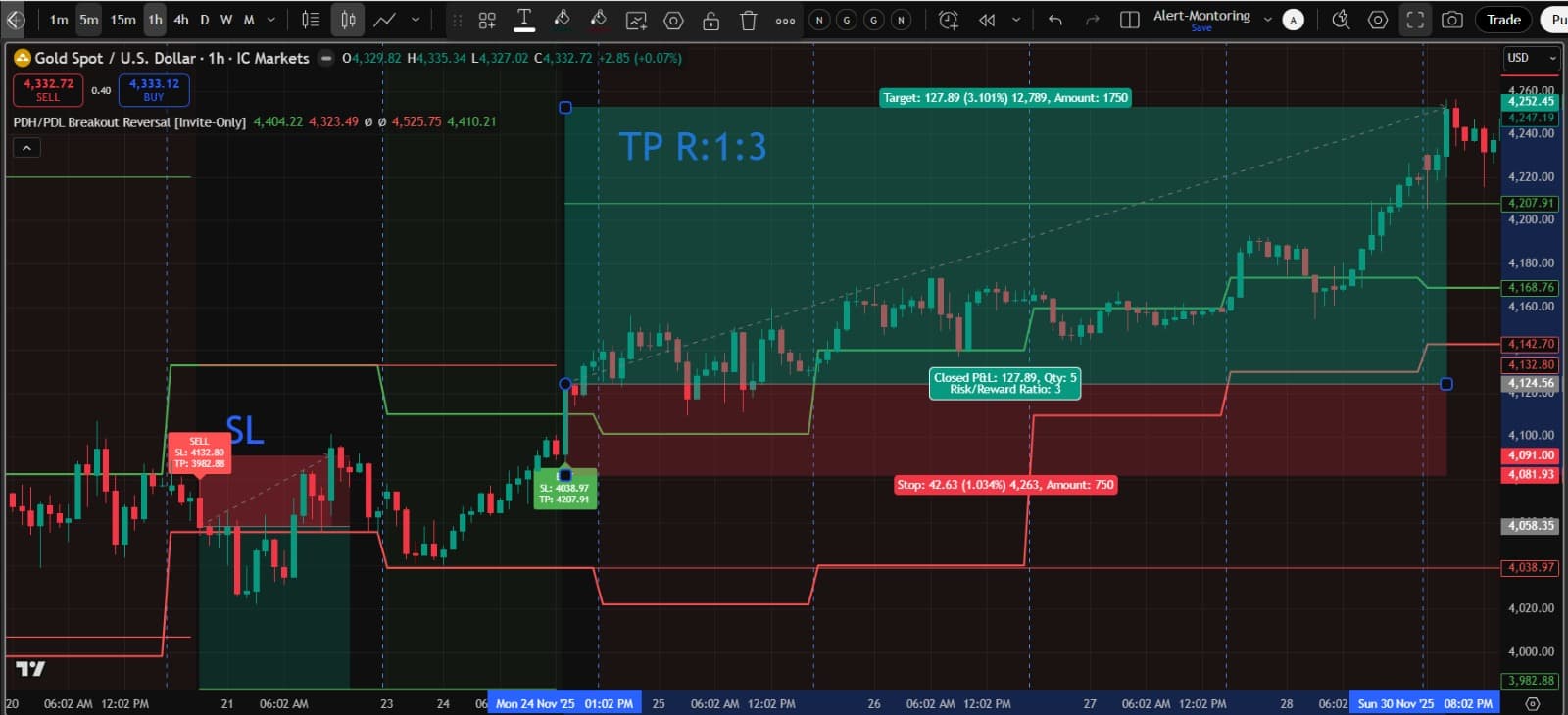Click the Alert-Montoring layout name
This screenshot has width=1568, height=715.
[x=1201, y=15]
